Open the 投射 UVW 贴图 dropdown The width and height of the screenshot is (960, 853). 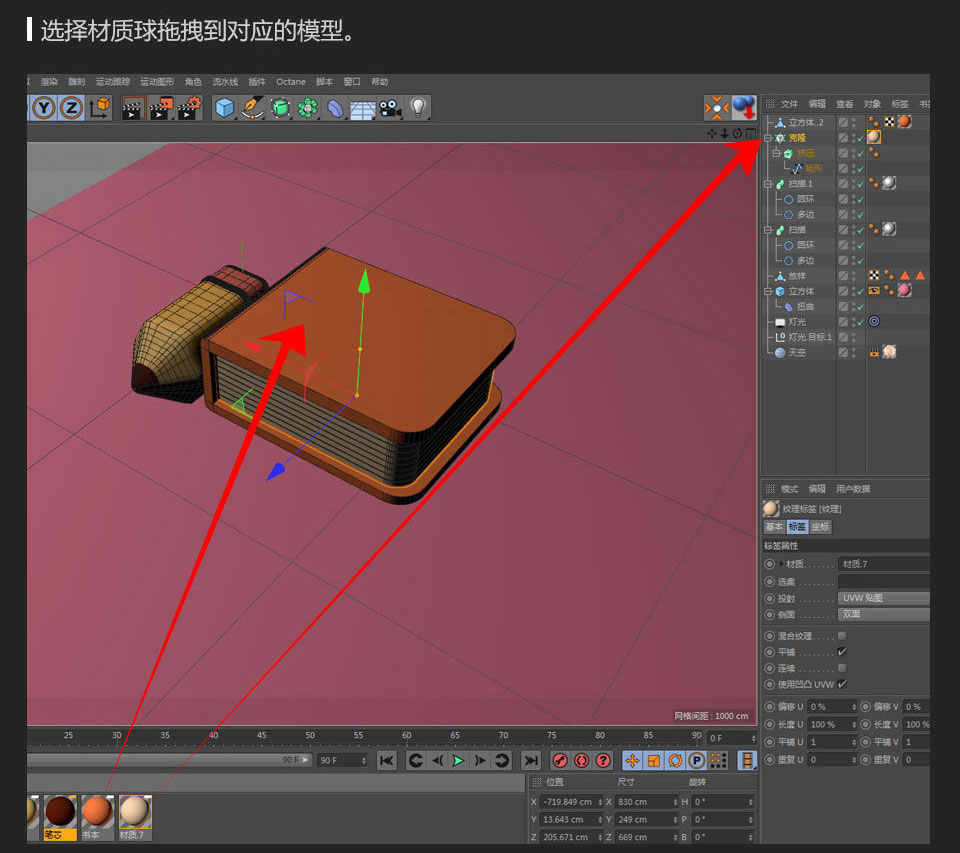[883, 598]
